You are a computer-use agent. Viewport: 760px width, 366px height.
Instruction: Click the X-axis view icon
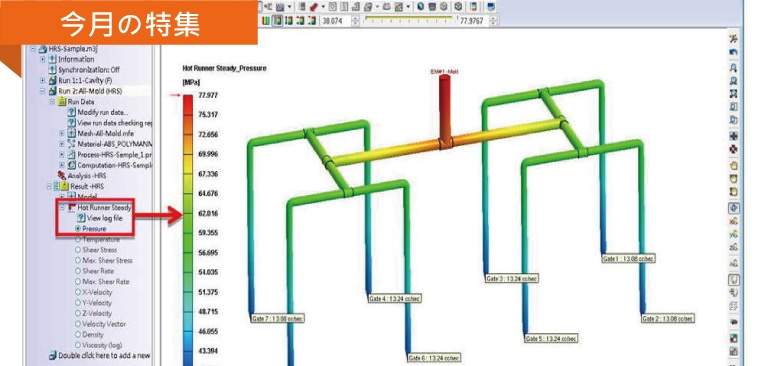coord(734,221)
